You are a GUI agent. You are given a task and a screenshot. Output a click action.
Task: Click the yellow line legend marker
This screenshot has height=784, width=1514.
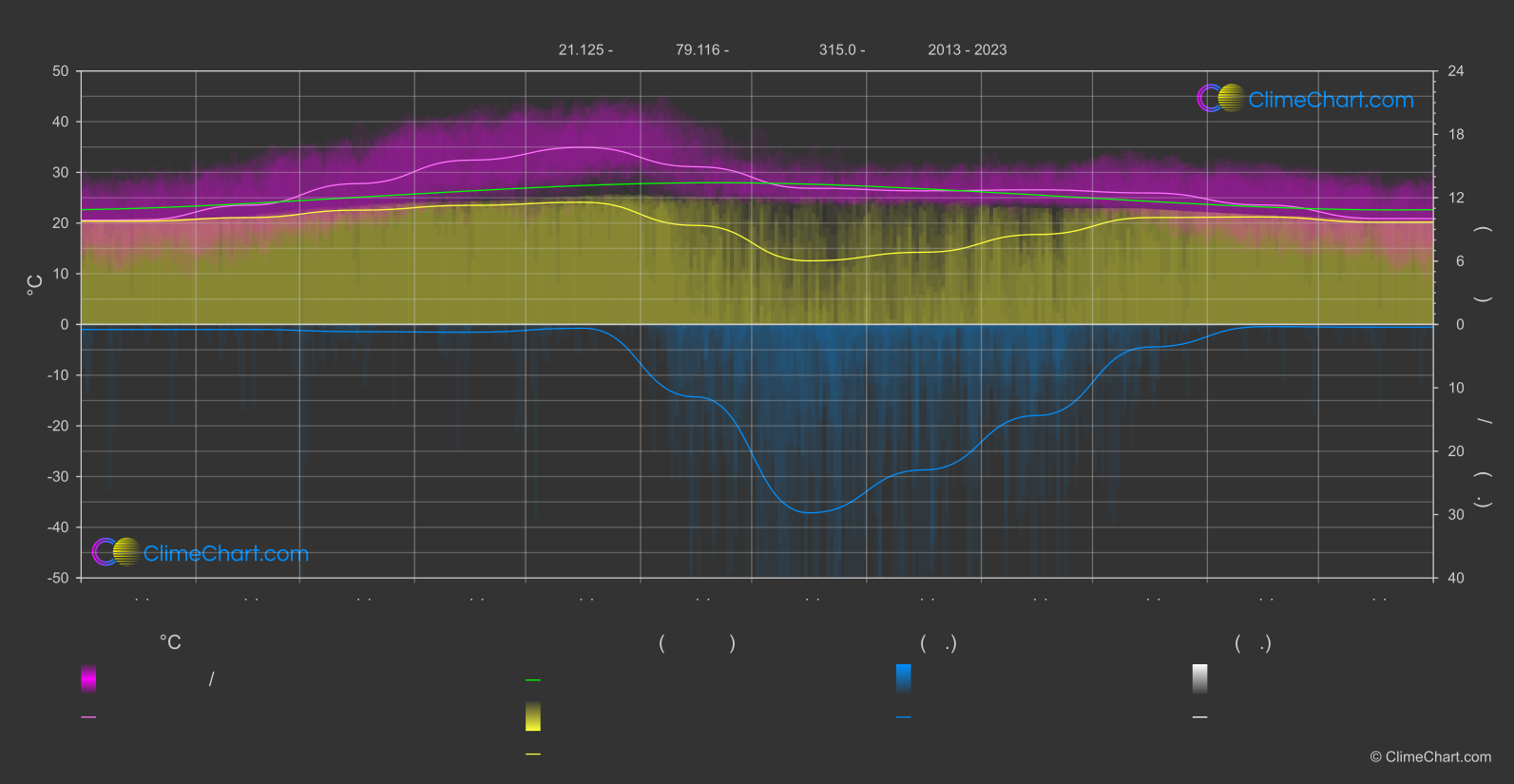pos(533,755)
